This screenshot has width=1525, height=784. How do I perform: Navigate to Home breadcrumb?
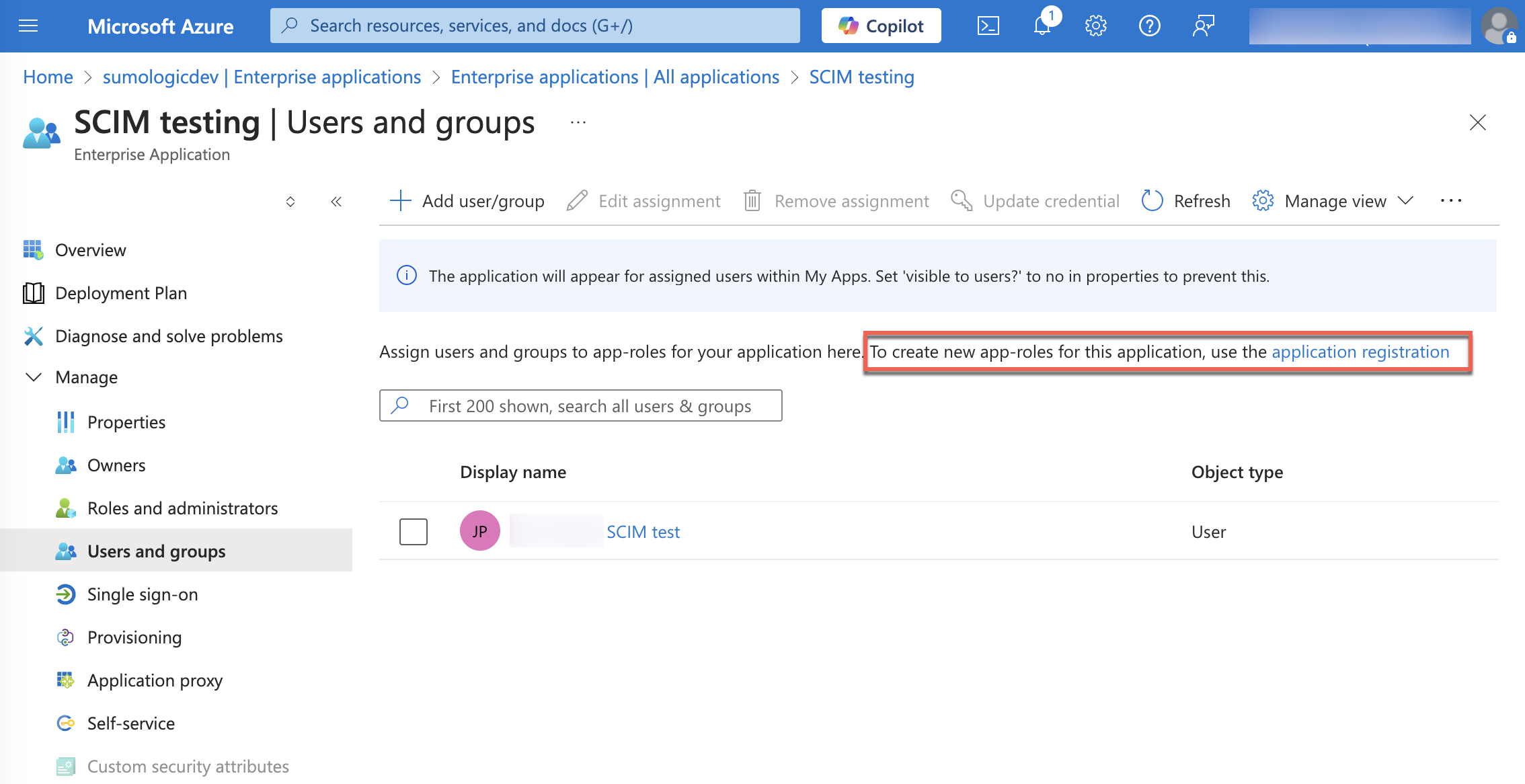tap(48, 77)
